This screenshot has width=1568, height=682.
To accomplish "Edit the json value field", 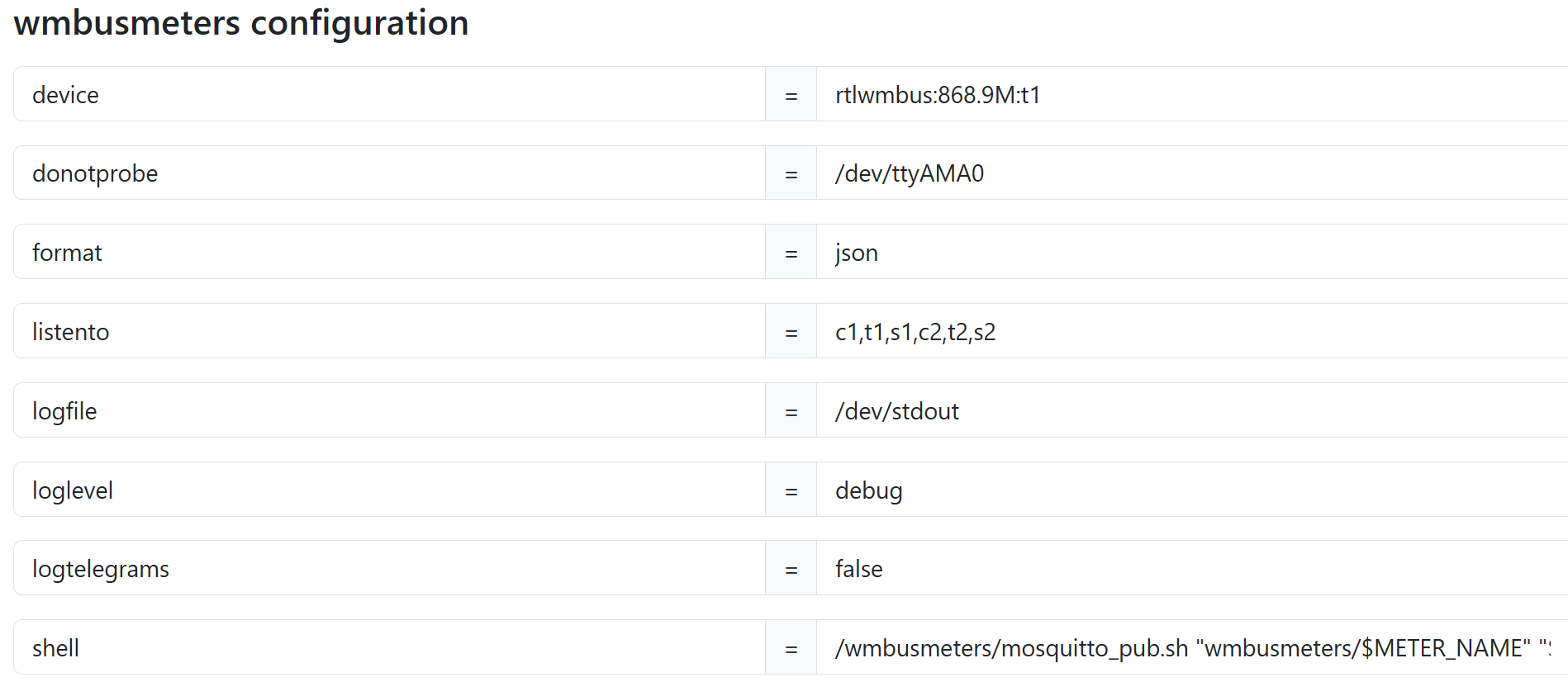I will (1192, 252).
